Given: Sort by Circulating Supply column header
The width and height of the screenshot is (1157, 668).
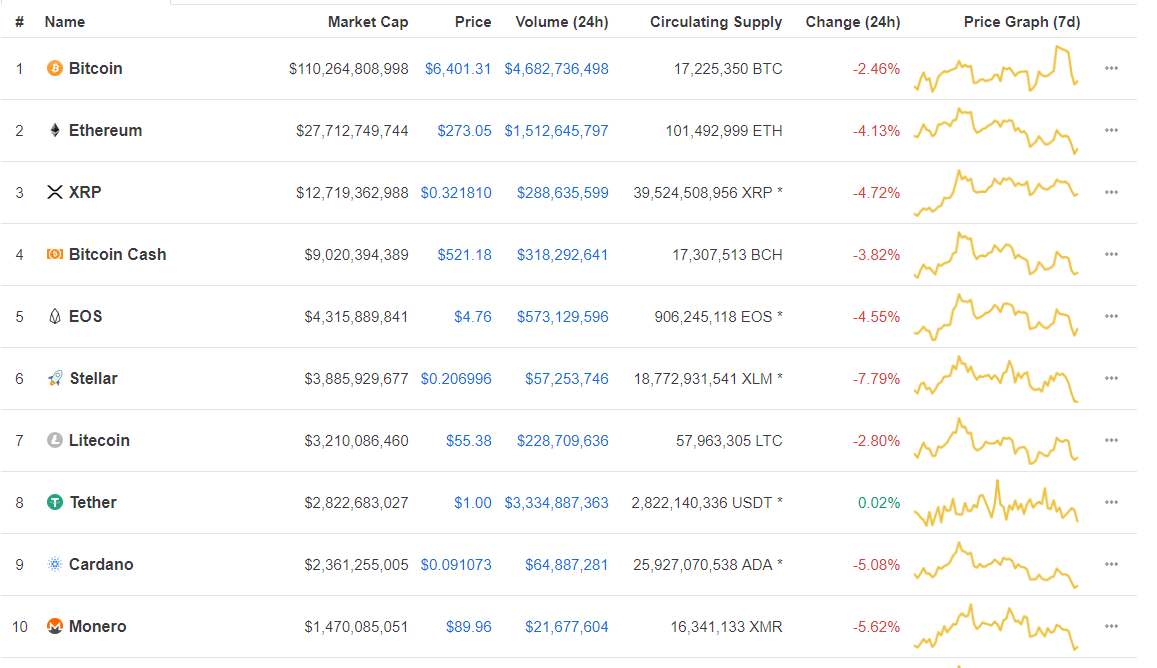Looking at the screenshot, I should (x=716, y=22).
